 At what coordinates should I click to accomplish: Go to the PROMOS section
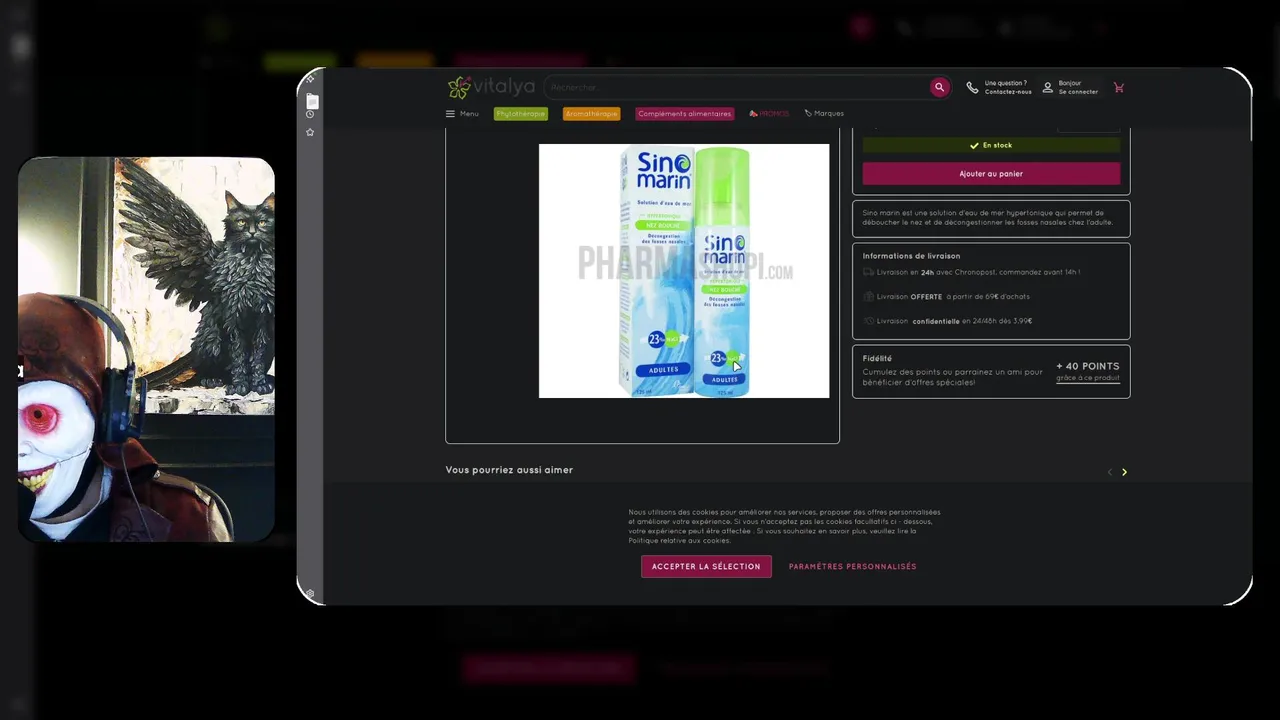(769, 114)
